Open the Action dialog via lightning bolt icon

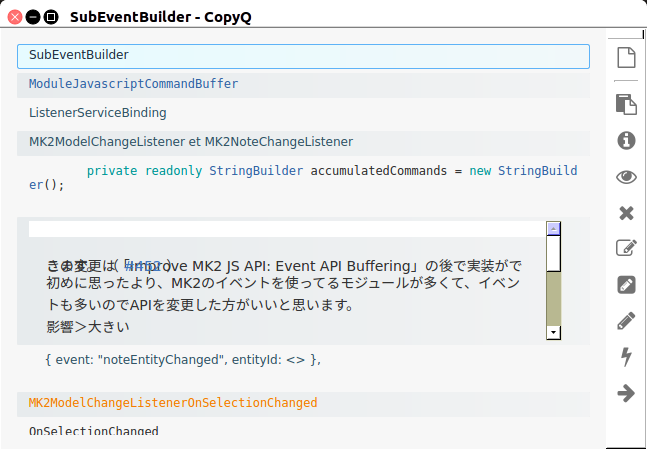click(626, 357)
